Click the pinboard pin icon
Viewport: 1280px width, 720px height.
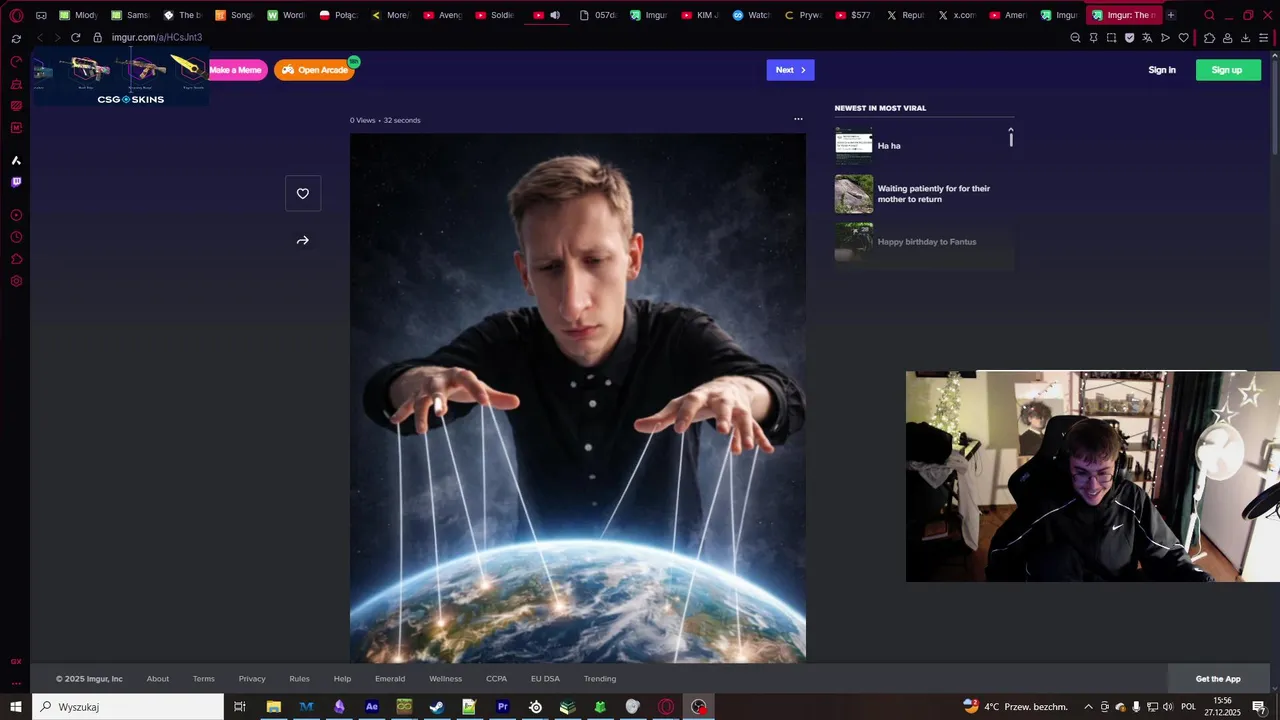1093,38
